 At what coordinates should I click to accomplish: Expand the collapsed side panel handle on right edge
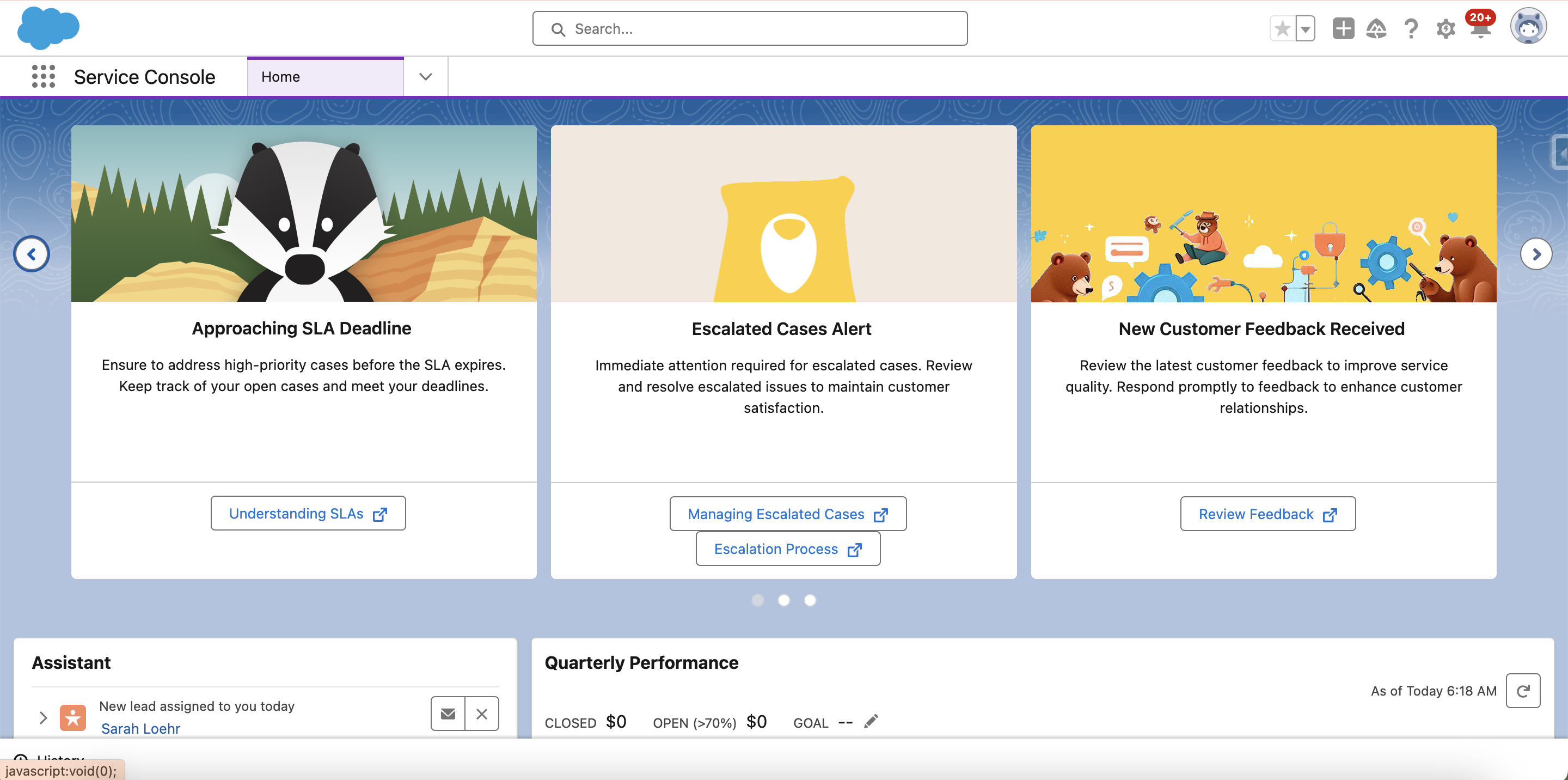[x=1560, y=152]
